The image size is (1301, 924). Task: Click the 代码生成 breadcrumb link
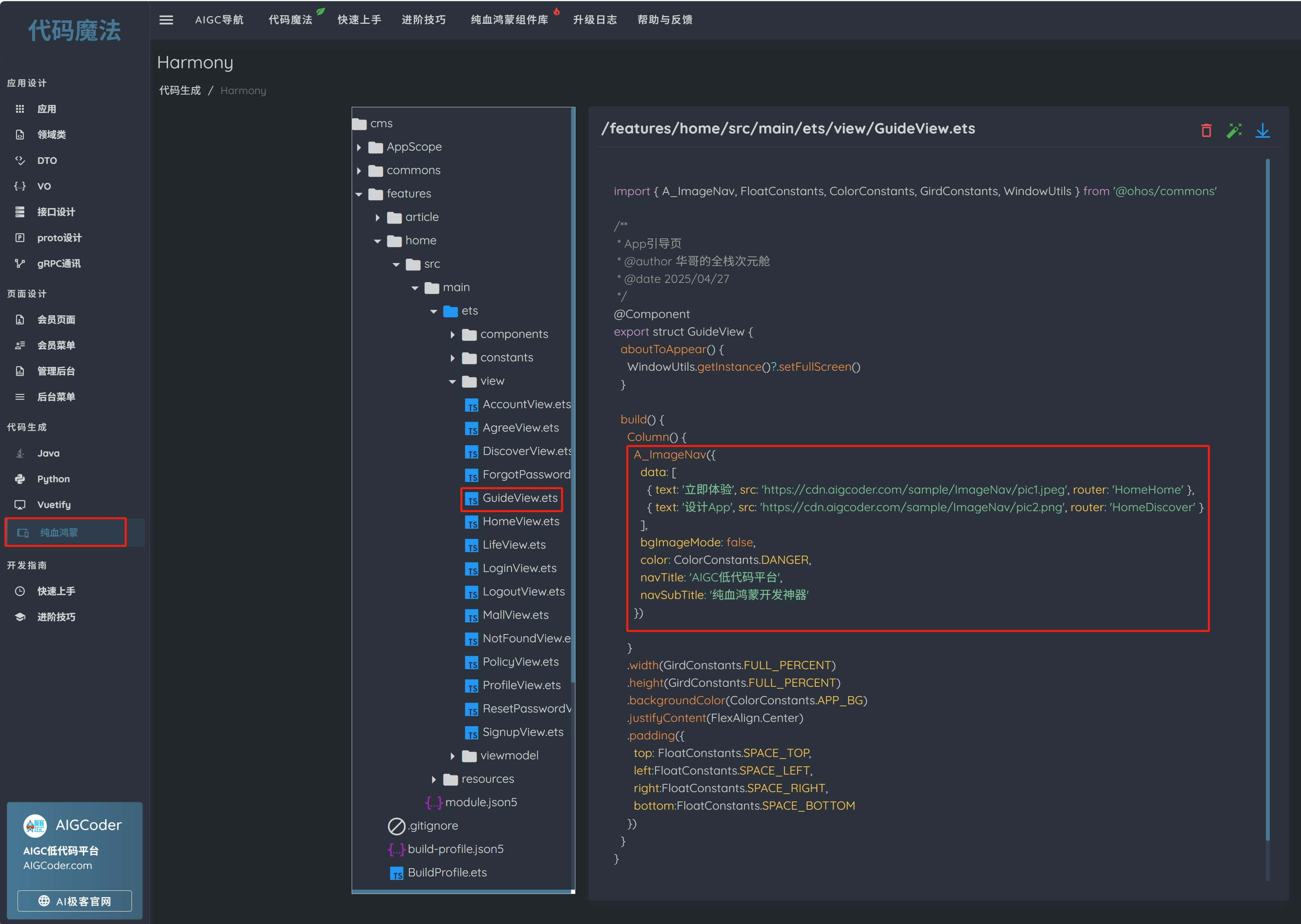(x=180, y=91)
